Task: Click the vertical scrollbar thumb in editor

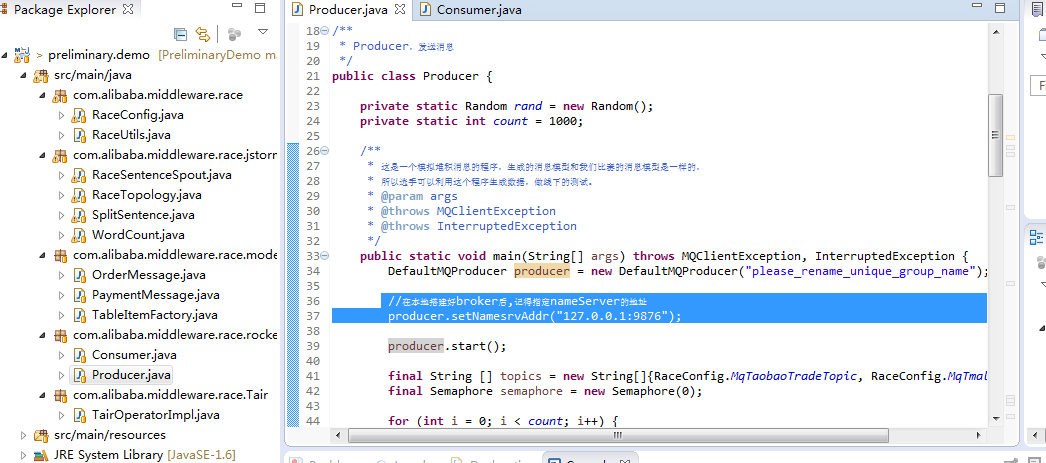Action: pos(995,135)
